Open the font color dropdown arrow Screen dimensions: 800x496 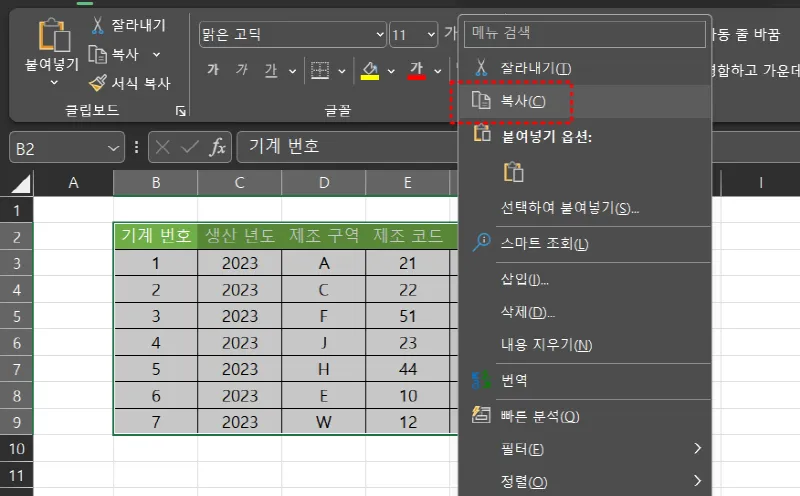[438, 71]
